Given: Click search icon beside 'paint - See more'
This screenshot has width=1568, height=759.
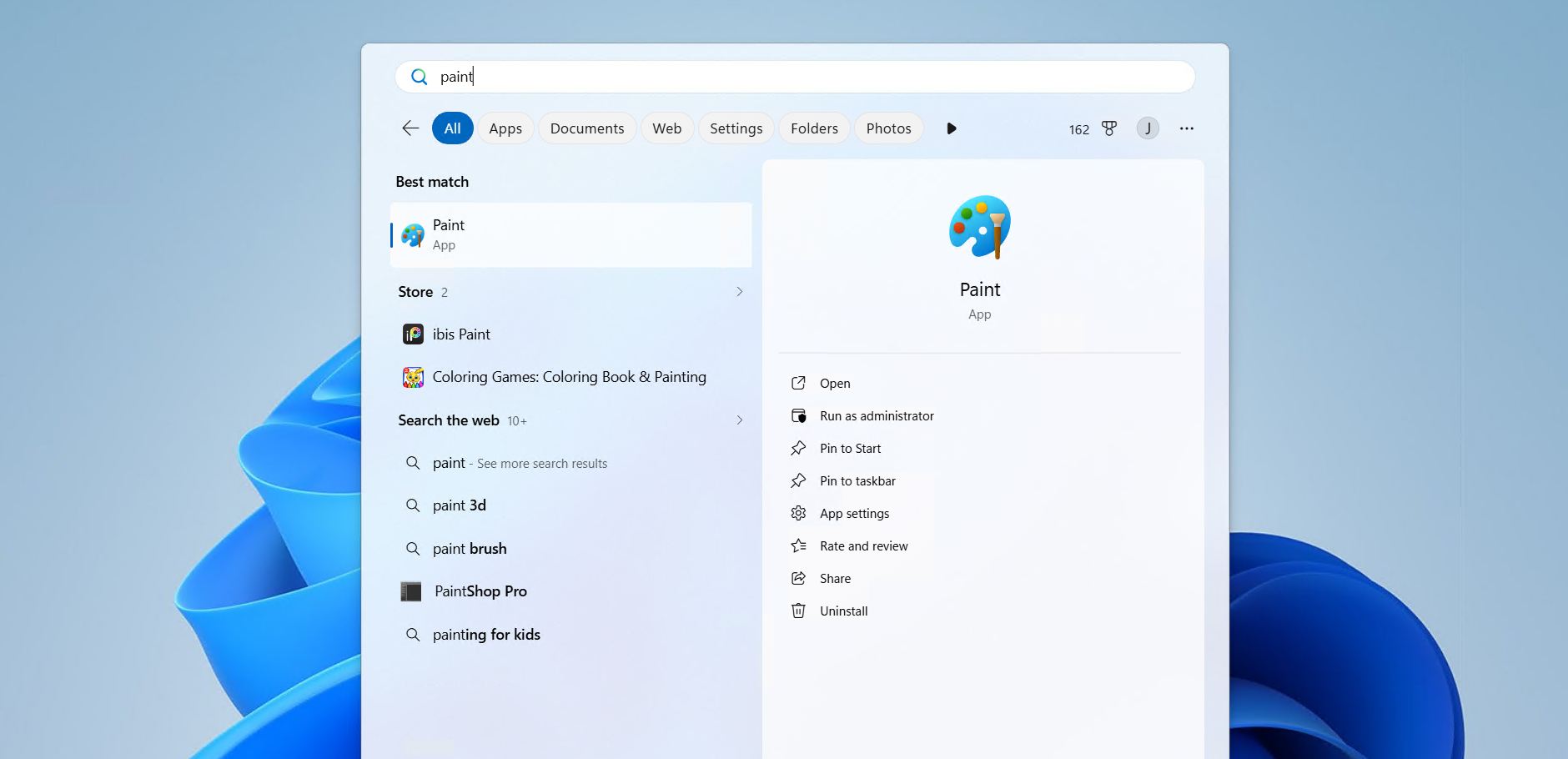Looking at the screenshot, I should point(413,463).
